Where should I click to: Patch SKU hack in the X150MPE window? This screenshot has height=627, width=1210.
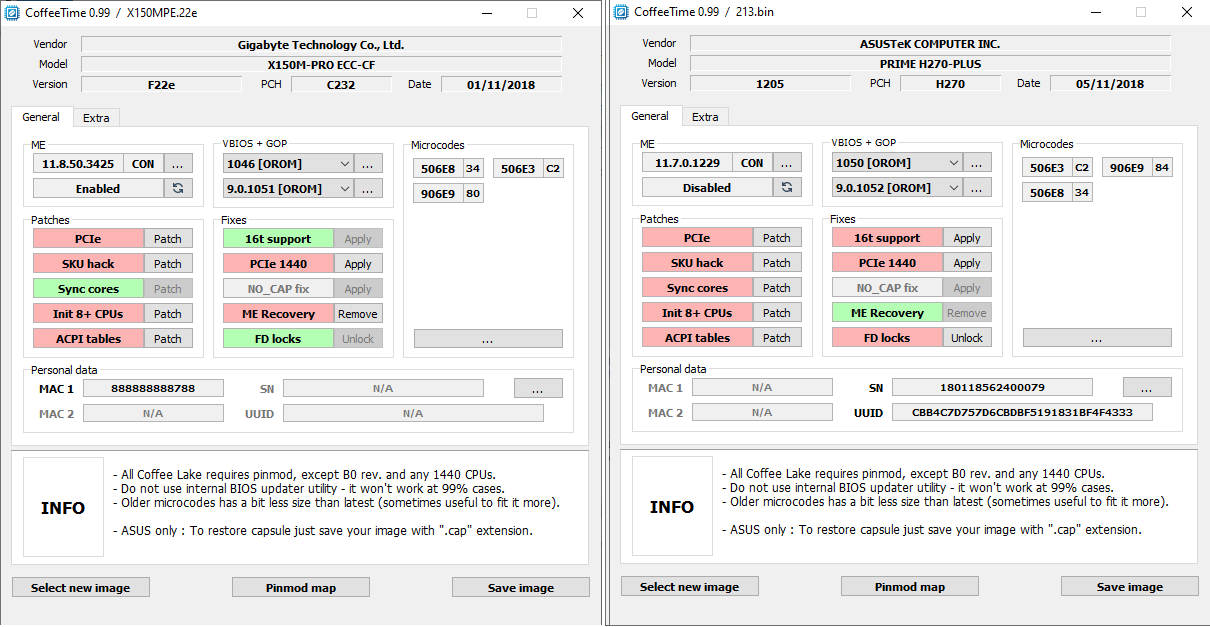pos(168,264)
